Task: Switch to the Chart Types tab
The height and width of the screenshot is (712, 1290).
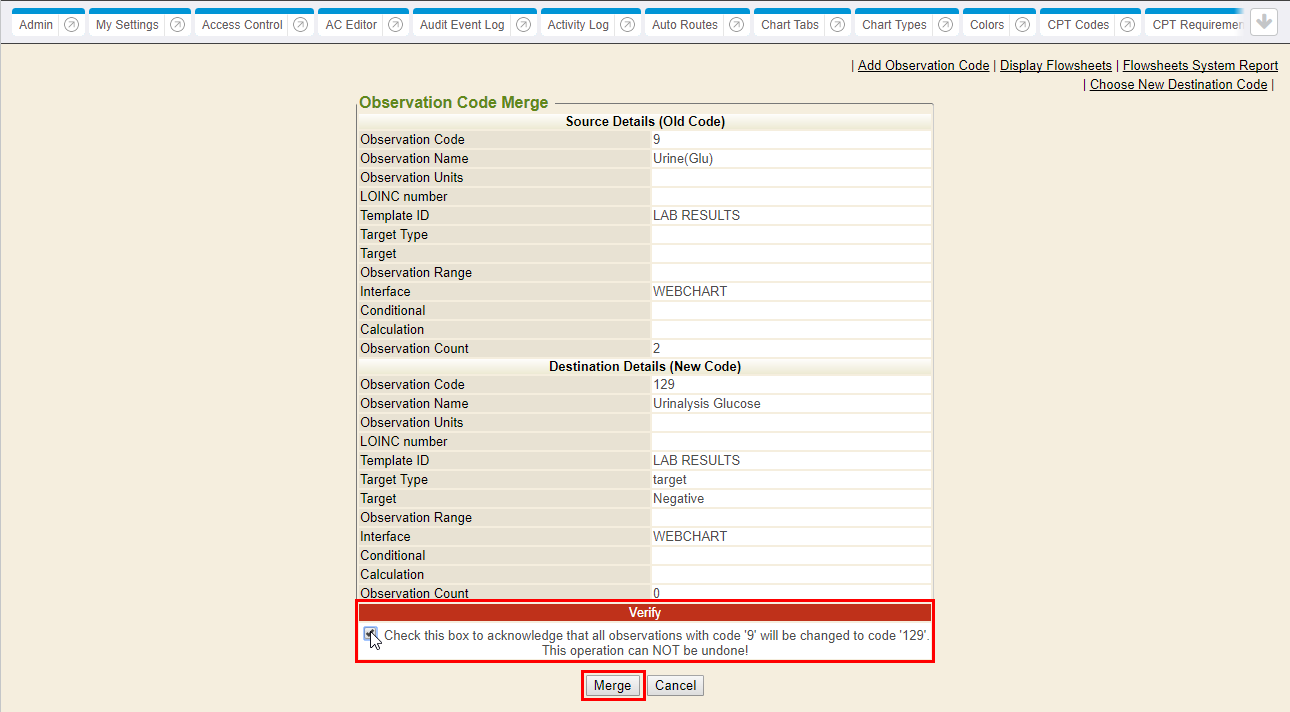Action: (x=894, y=25)
